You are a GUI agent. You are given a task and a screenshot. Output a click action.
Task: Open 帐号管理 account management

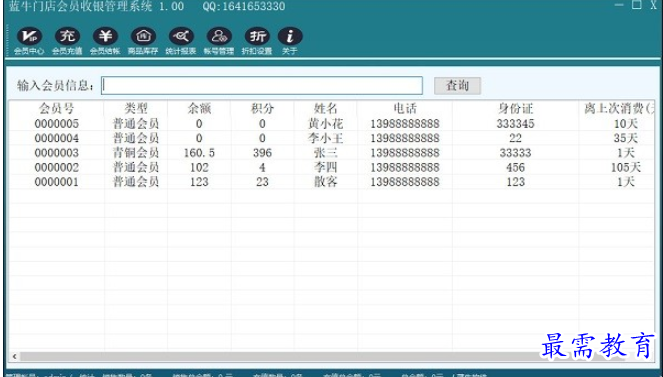[219, 41]
